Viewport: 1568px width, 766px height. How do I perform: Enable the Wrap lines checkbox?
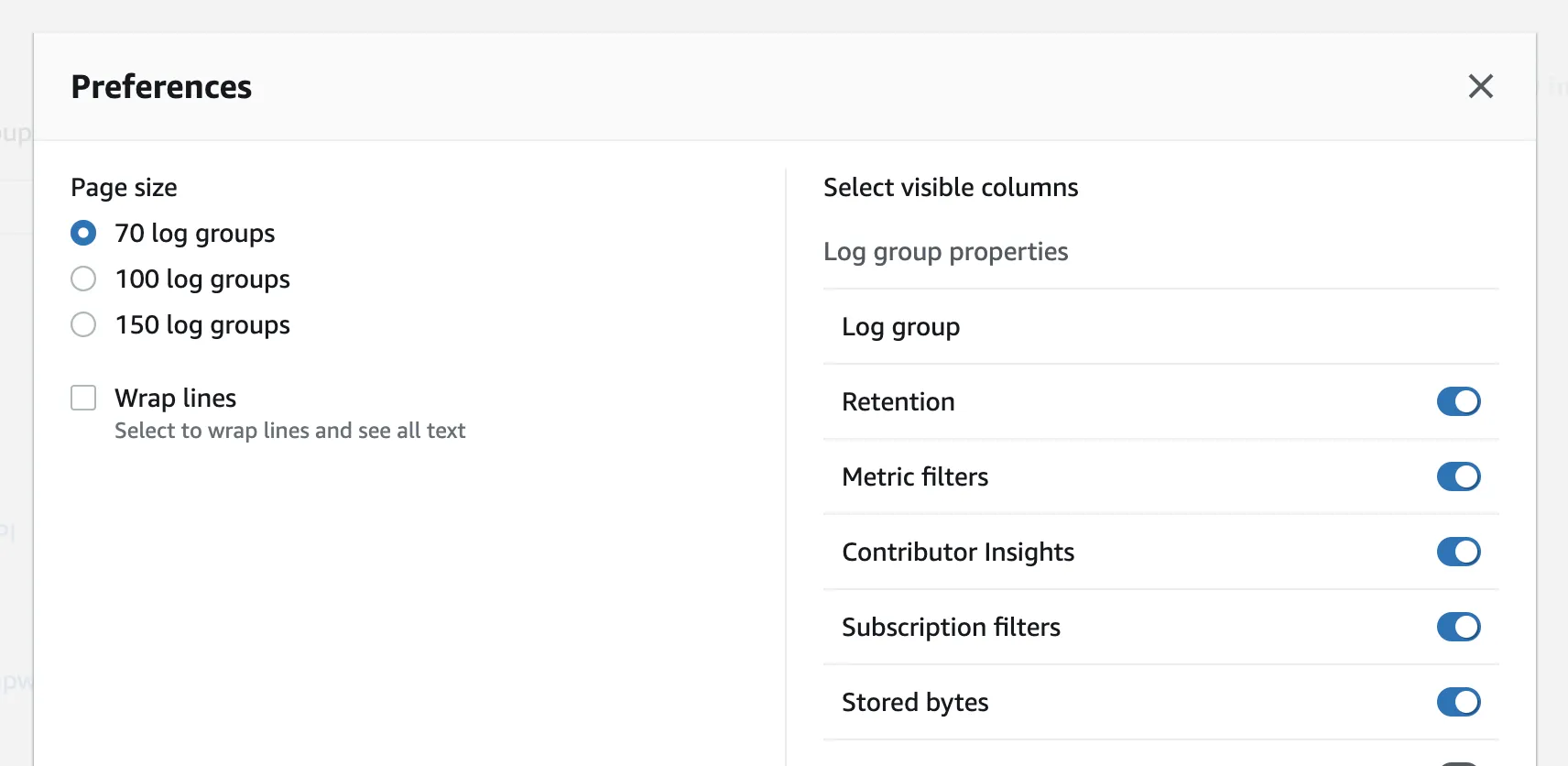83,398
